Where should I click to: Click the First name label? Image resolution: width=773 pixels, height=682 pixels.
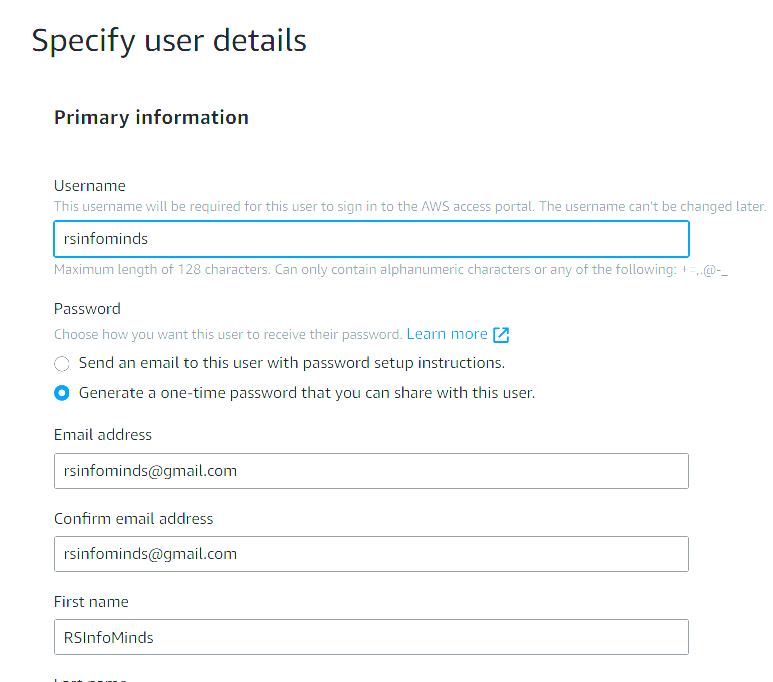[x=91, y=602]
